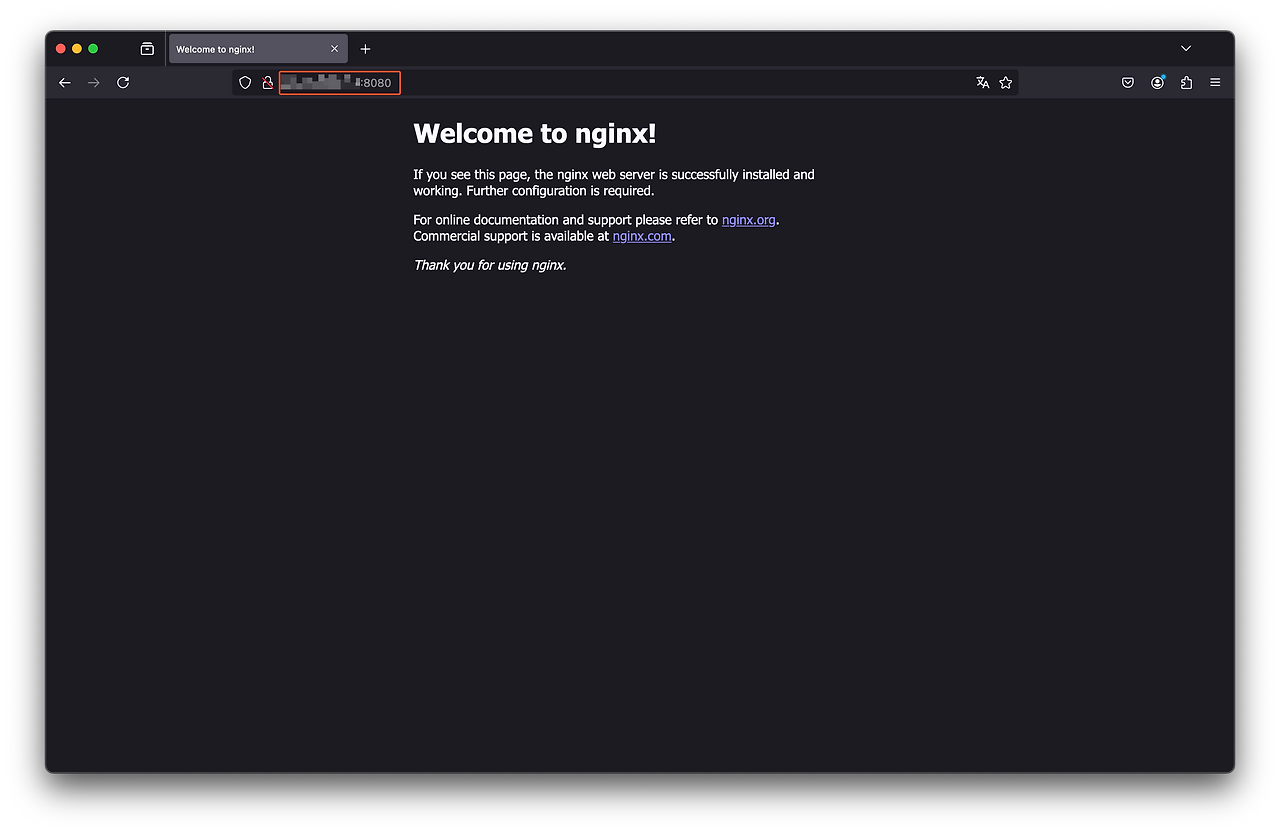Open the Extensions puzzle icon
The height and width of the screenshot is (833, 1280).
click(1186, 83)
